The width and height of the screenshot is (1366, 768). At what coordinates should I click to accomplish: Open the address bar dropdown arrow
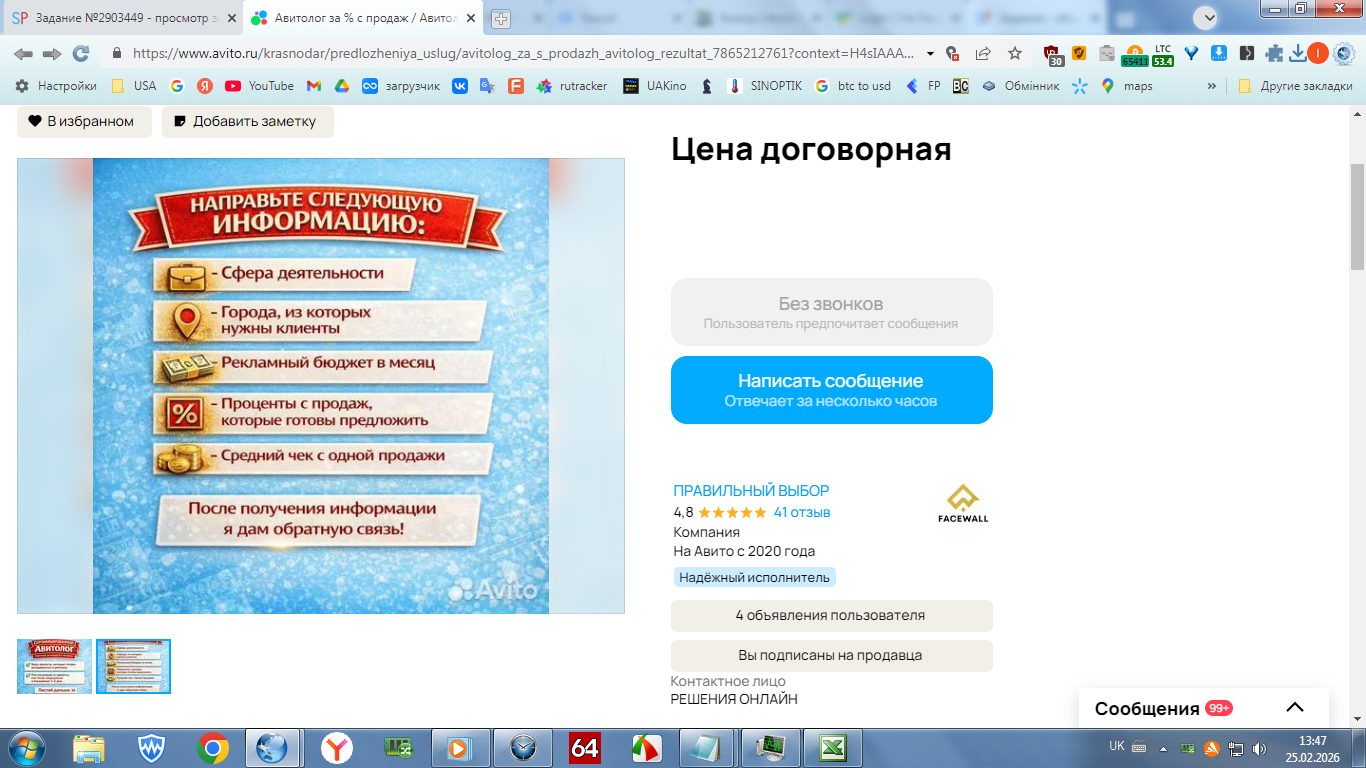point(931,54)
